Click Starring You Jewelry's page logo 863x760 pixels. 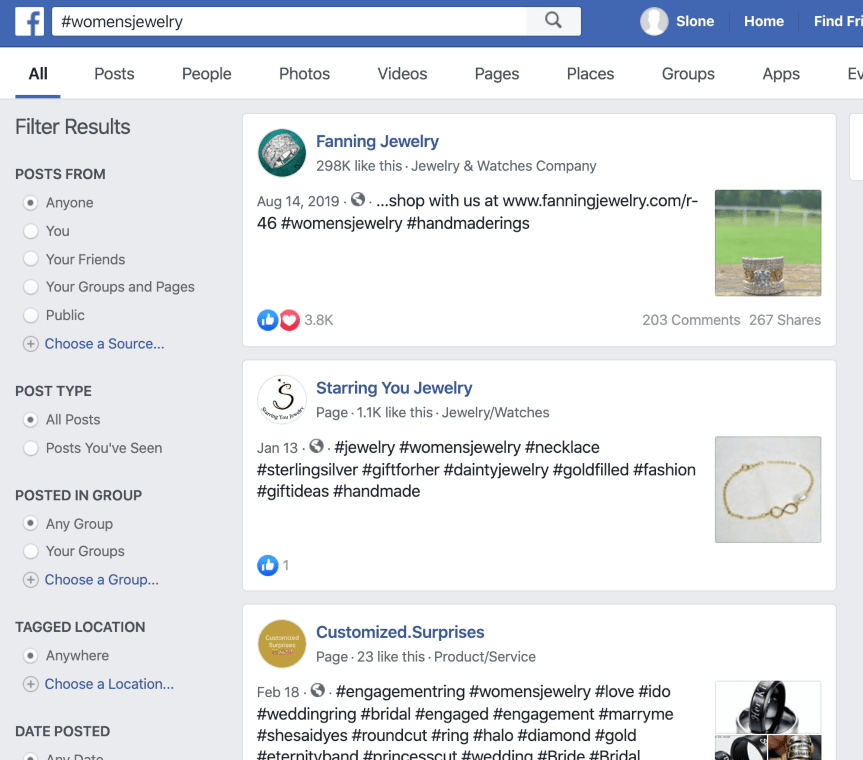(281, 398)
